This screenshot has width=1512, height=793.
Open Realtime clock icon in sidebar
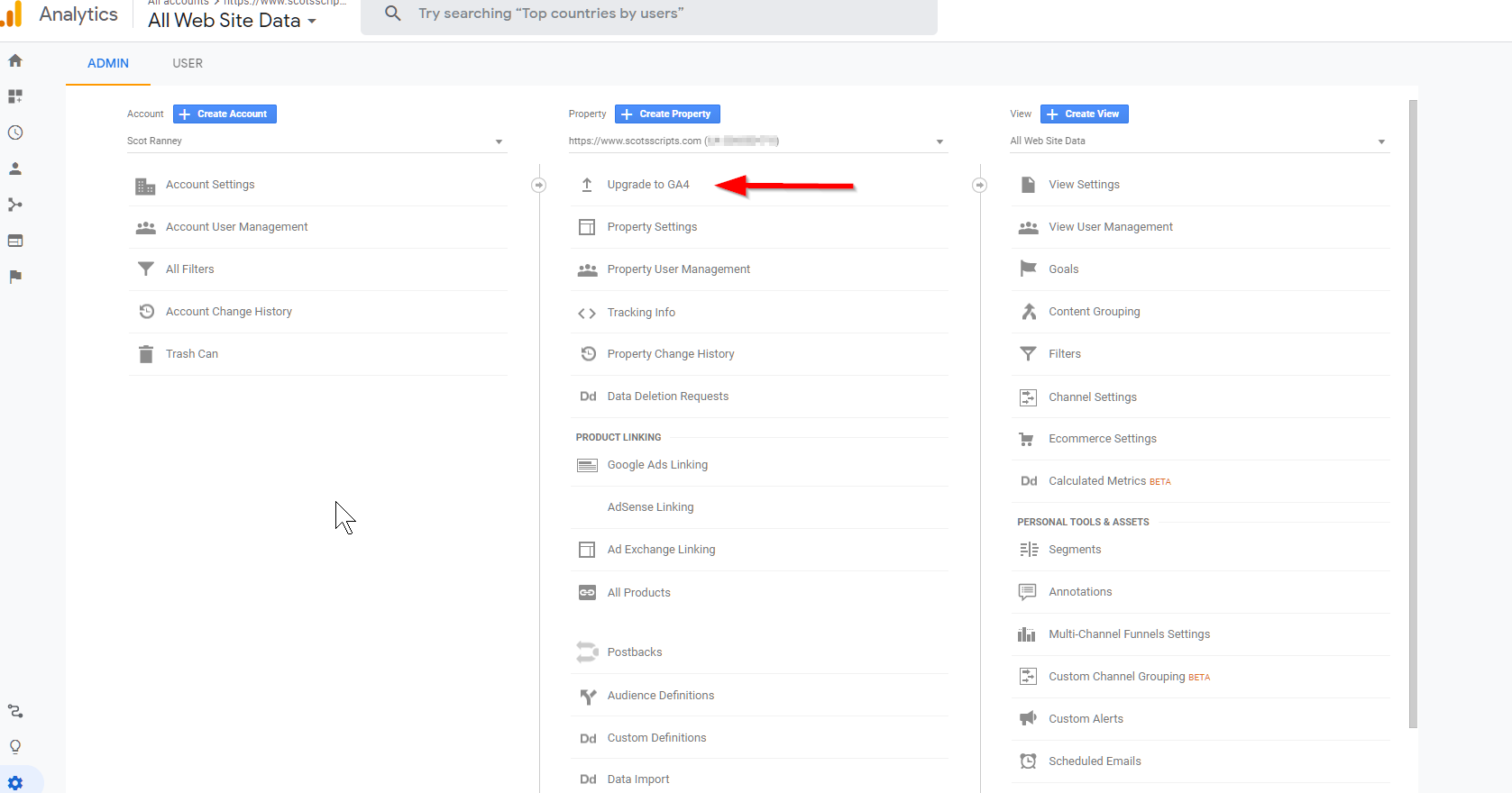pos(15,132)
